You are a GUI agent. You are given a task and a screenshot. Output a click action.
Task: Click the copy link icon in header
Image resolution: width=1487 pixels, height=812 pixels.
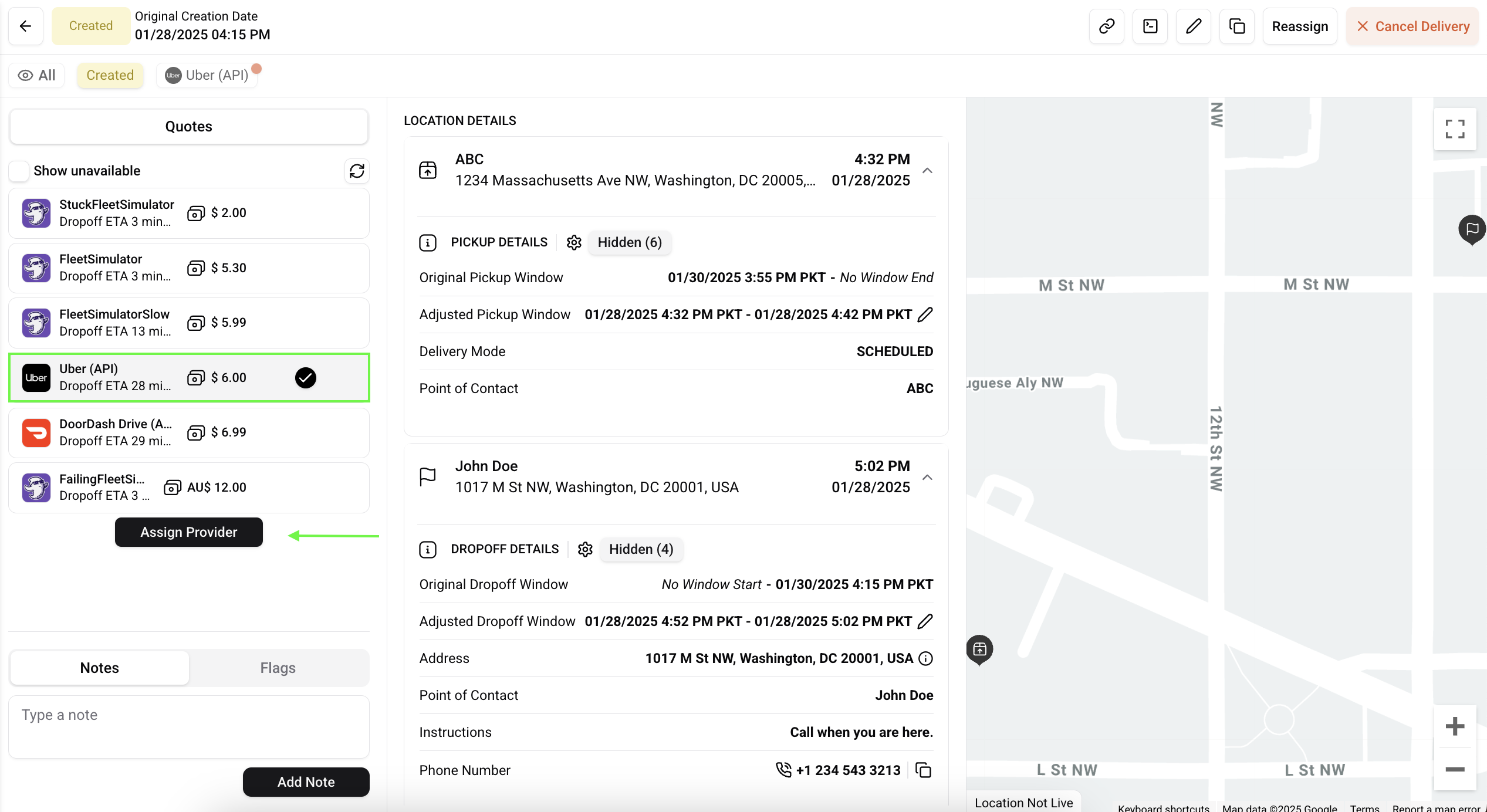[x=1106, y=26]
